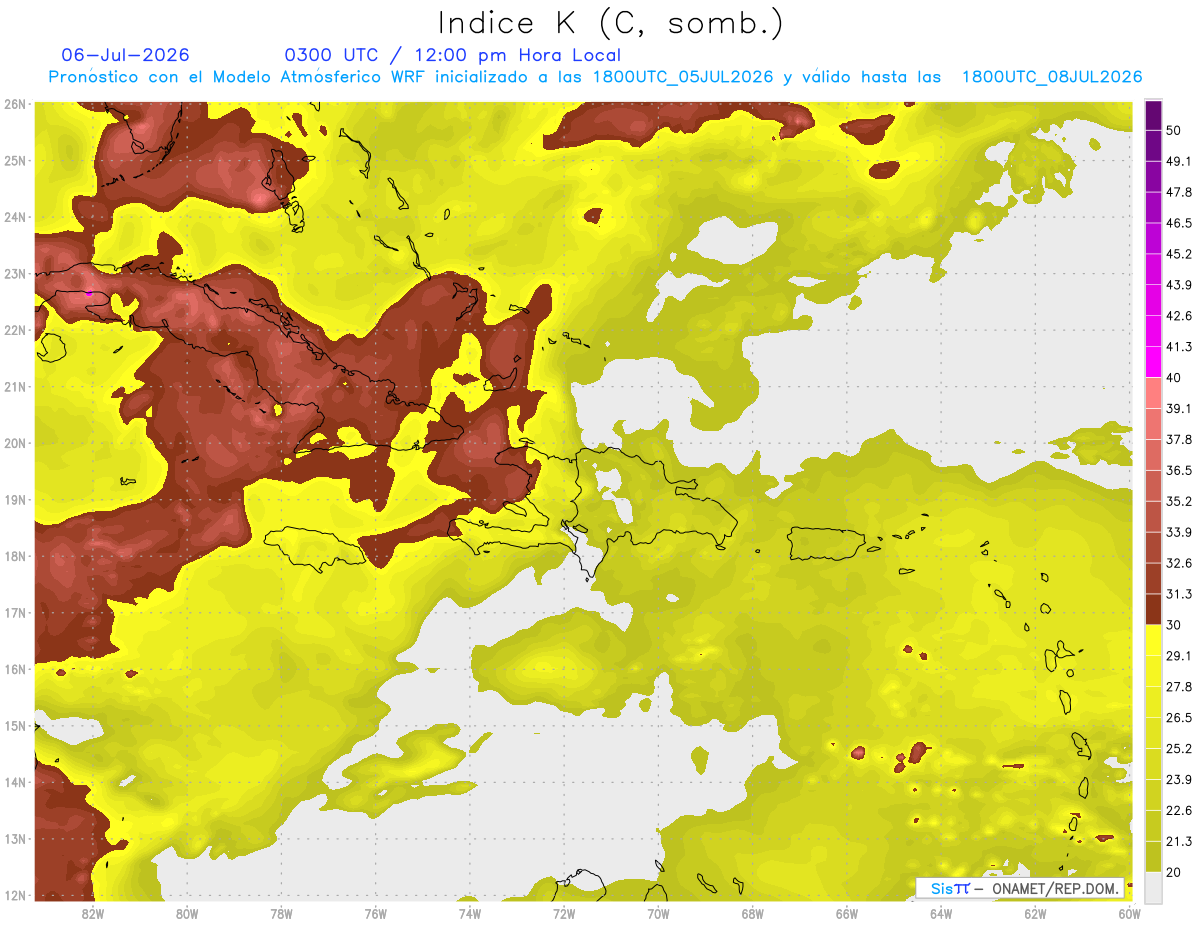Viewport: 1200px width, 927px height.
Task: Select the "18N" latitude label
Action: point(14,556)
